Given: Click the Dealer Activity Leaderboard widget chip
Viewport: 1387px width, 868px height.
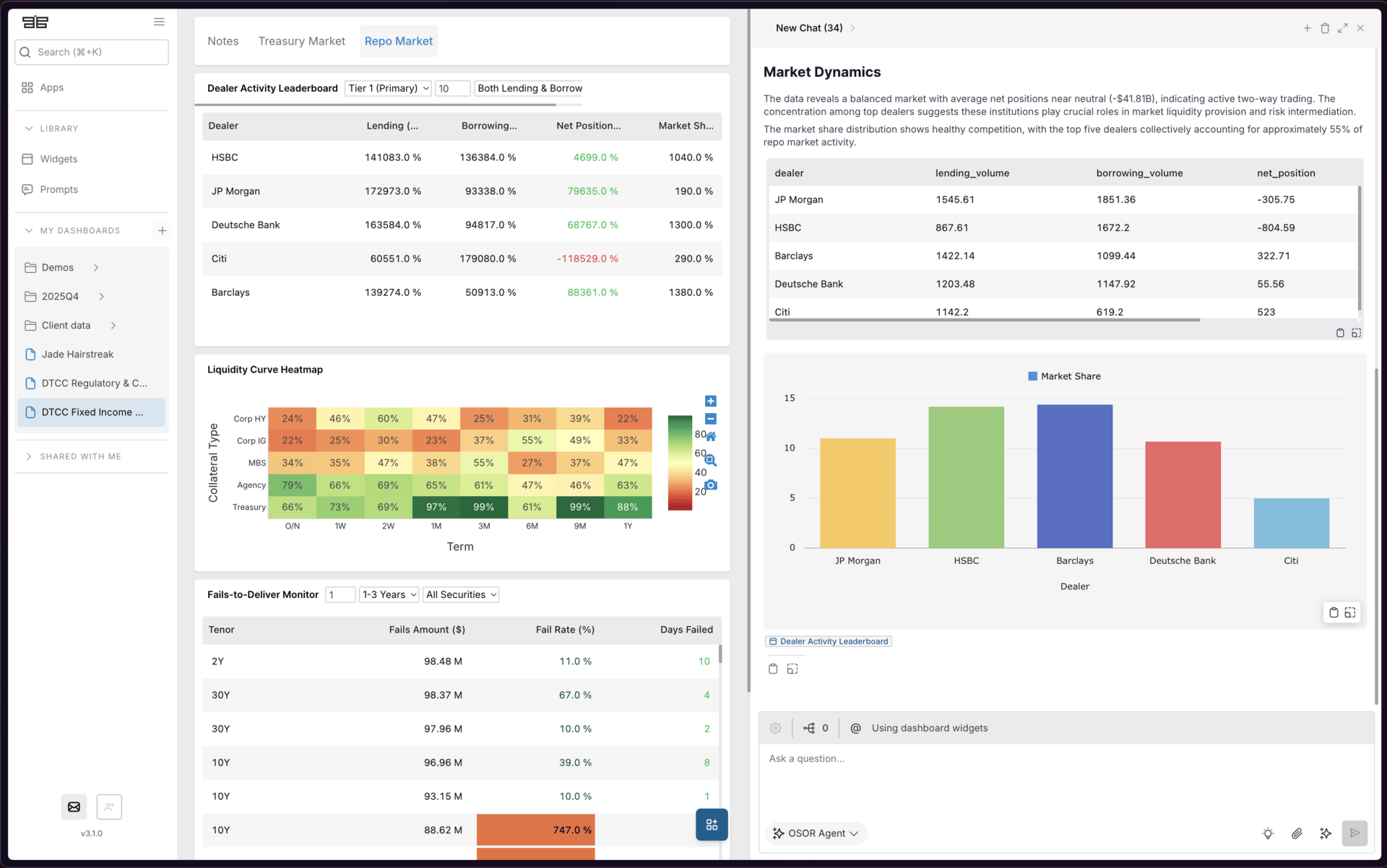Looking at the screenshot, I should coord(828,641).
